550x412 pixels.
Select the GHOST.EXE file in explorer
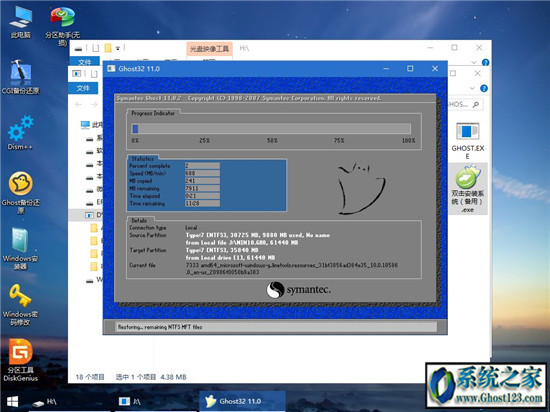(468, 140)
